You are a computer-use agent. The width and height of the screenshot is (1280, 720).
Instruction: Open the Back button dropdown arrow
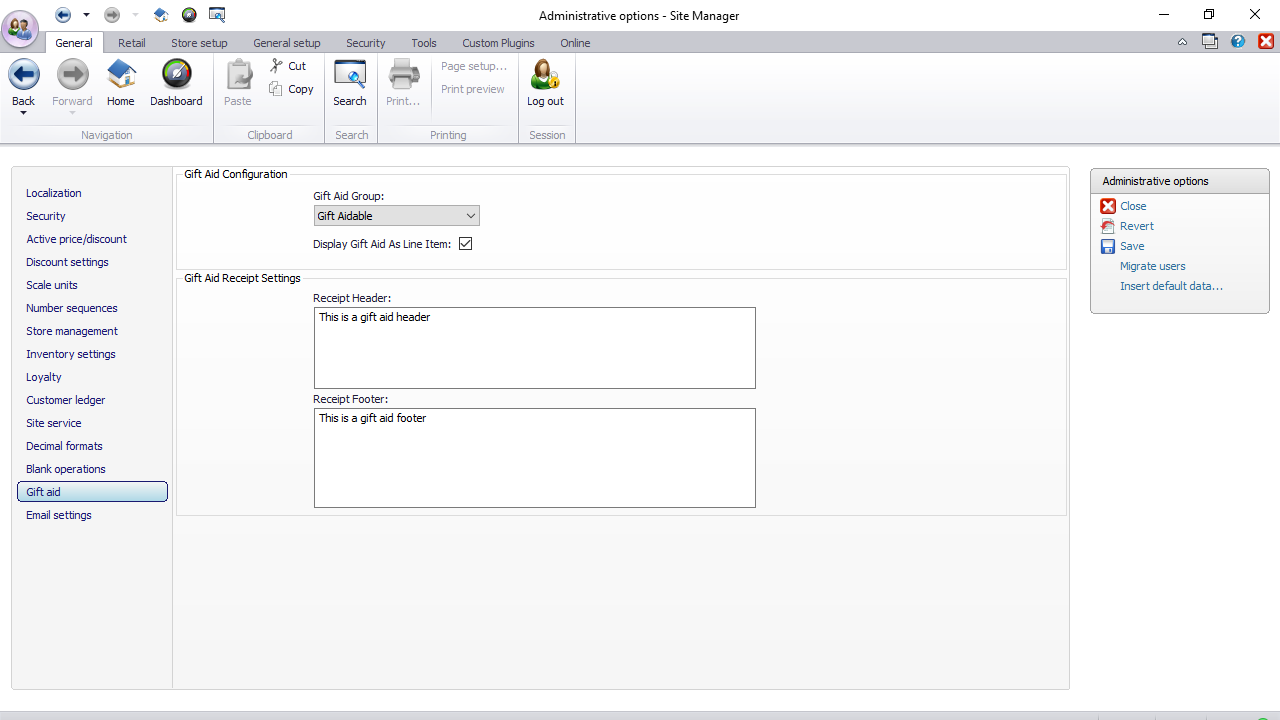[23, 113]
